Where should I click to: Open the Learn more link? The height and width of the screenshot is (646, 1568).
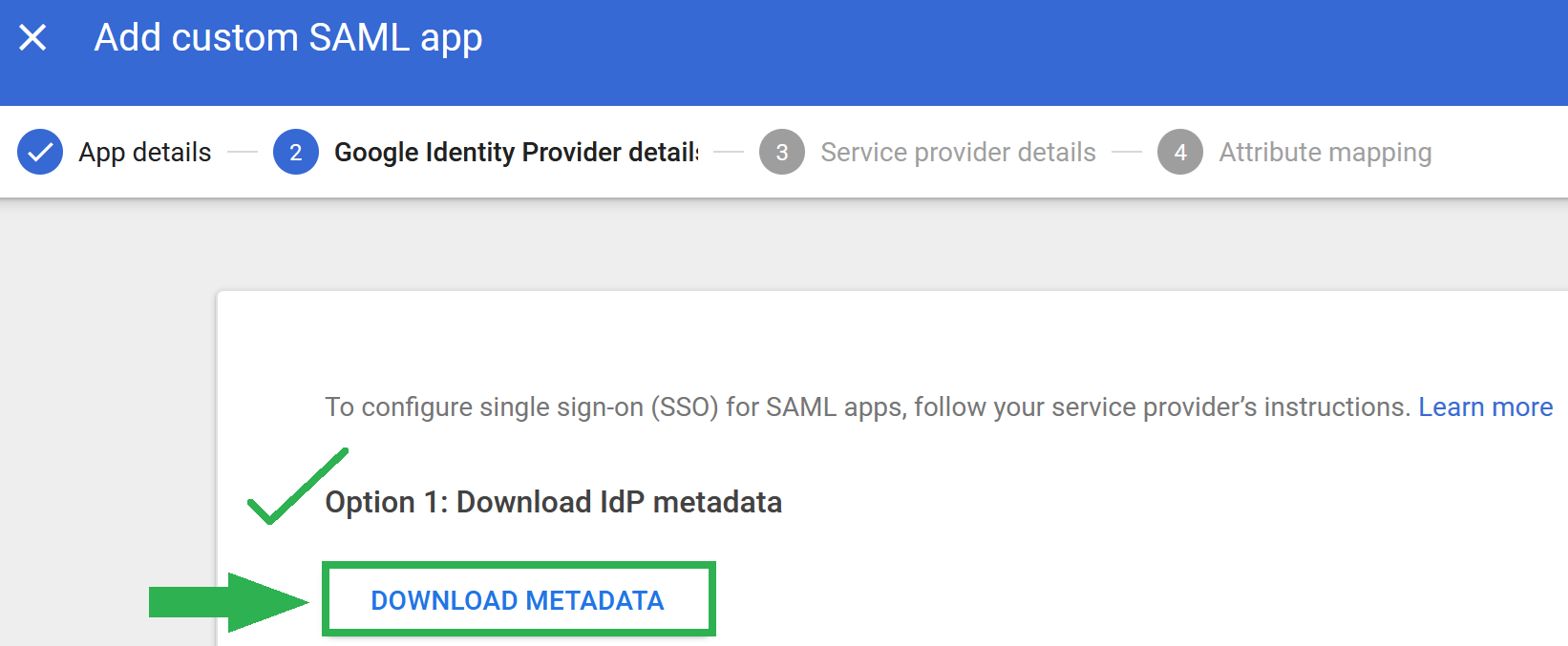tap(1486, 406)
